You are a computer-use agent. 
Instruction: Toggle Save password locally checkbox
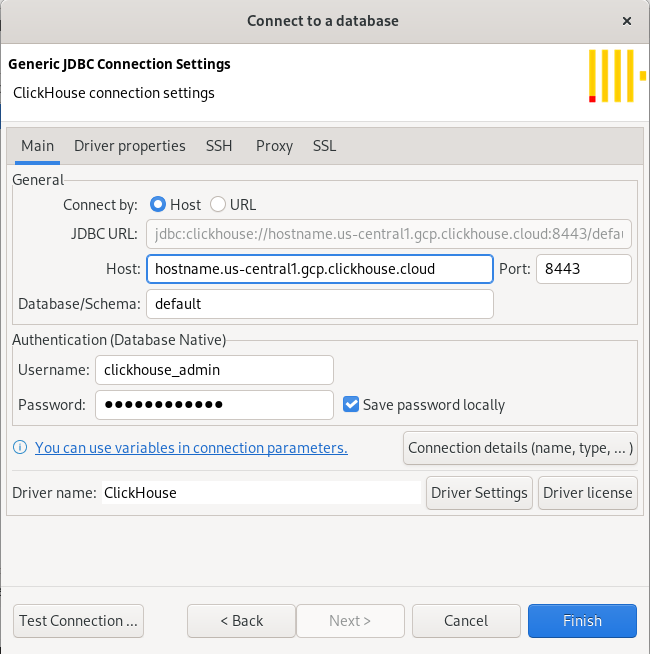coord(351,405)
